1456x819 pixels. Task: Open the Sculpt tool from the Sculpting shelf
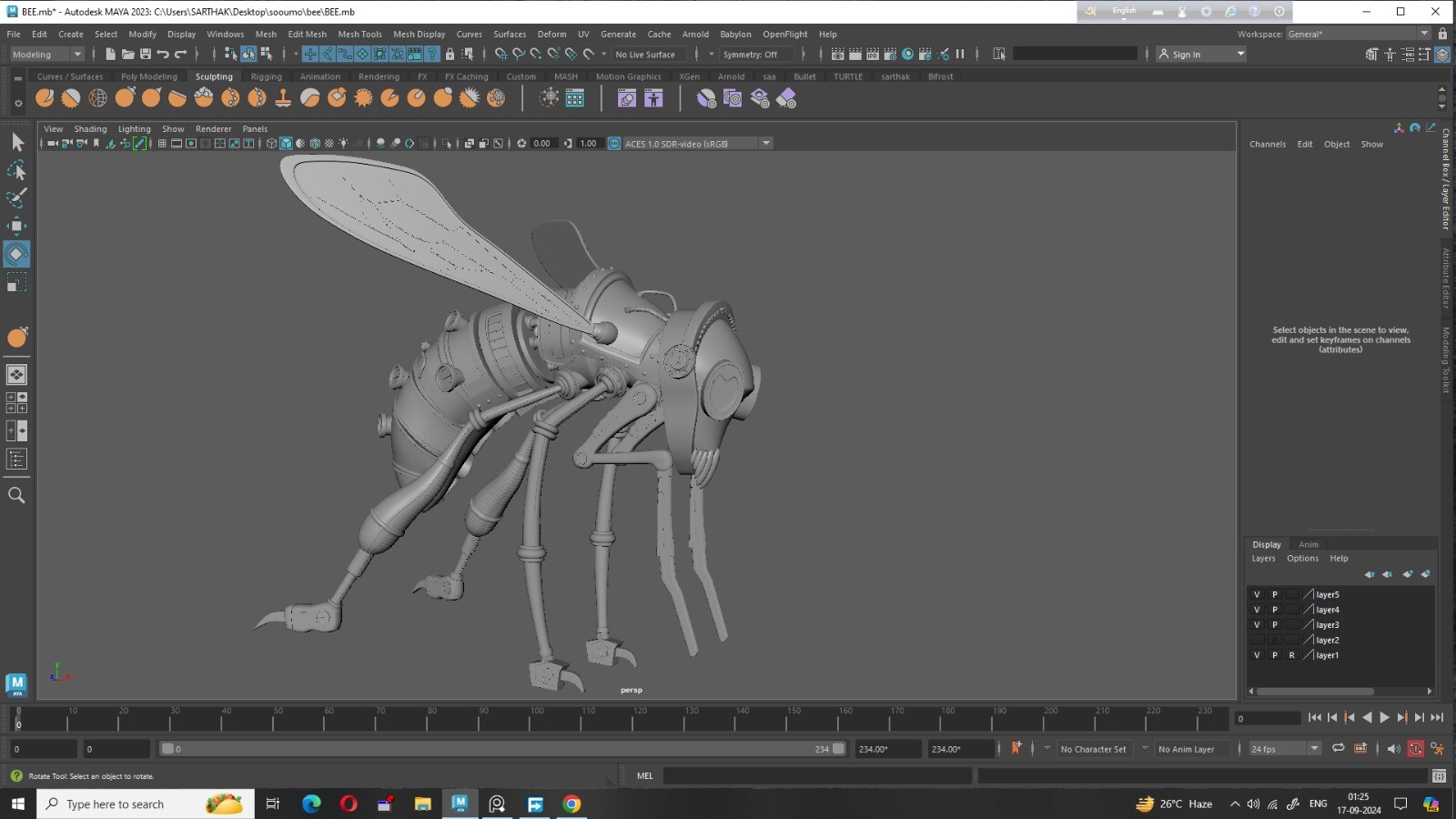43,97
